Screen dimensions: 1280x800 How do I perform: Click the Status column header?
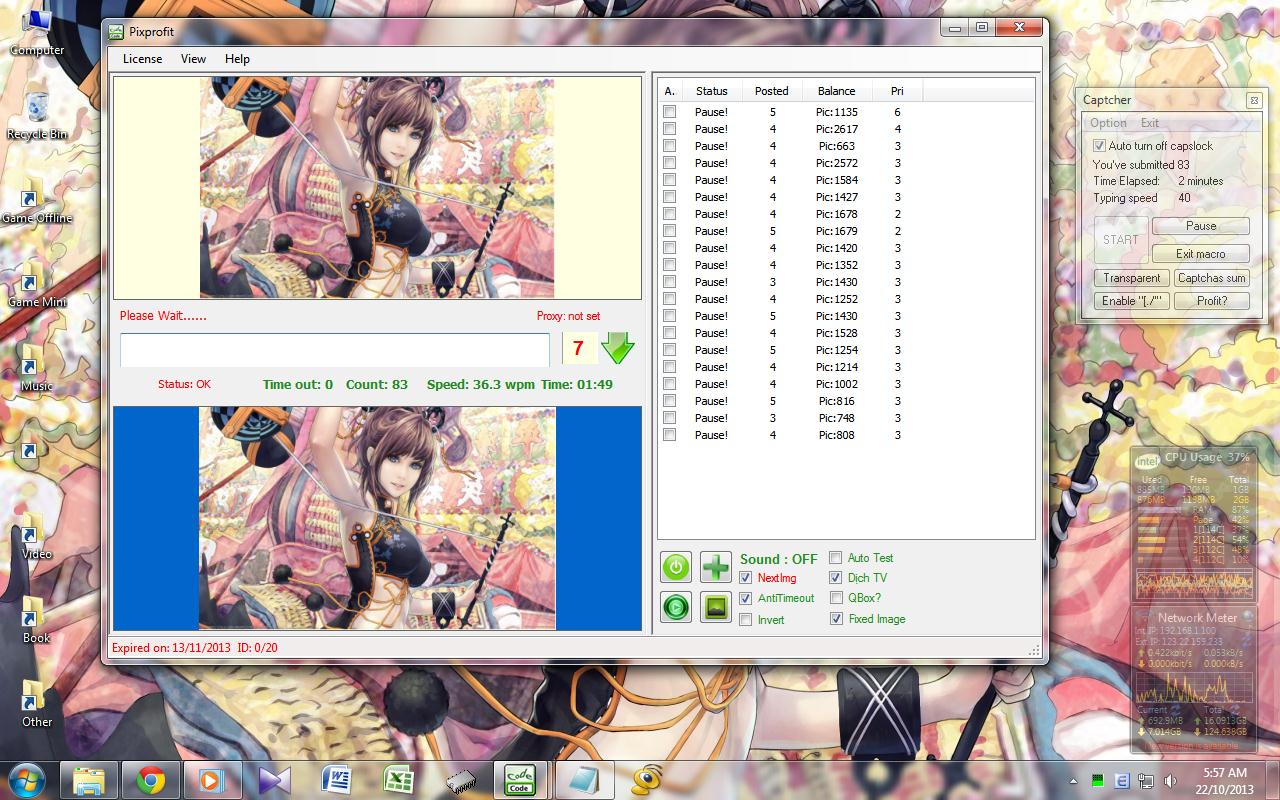coord(711,91)
